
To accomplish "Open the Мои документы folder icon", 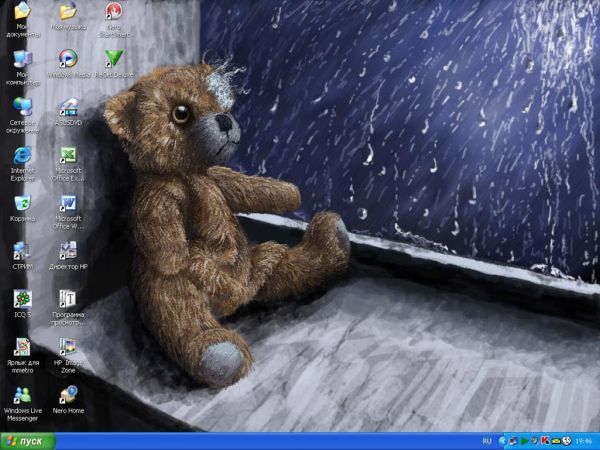I will pyautogui.click(x=22, y=12).
